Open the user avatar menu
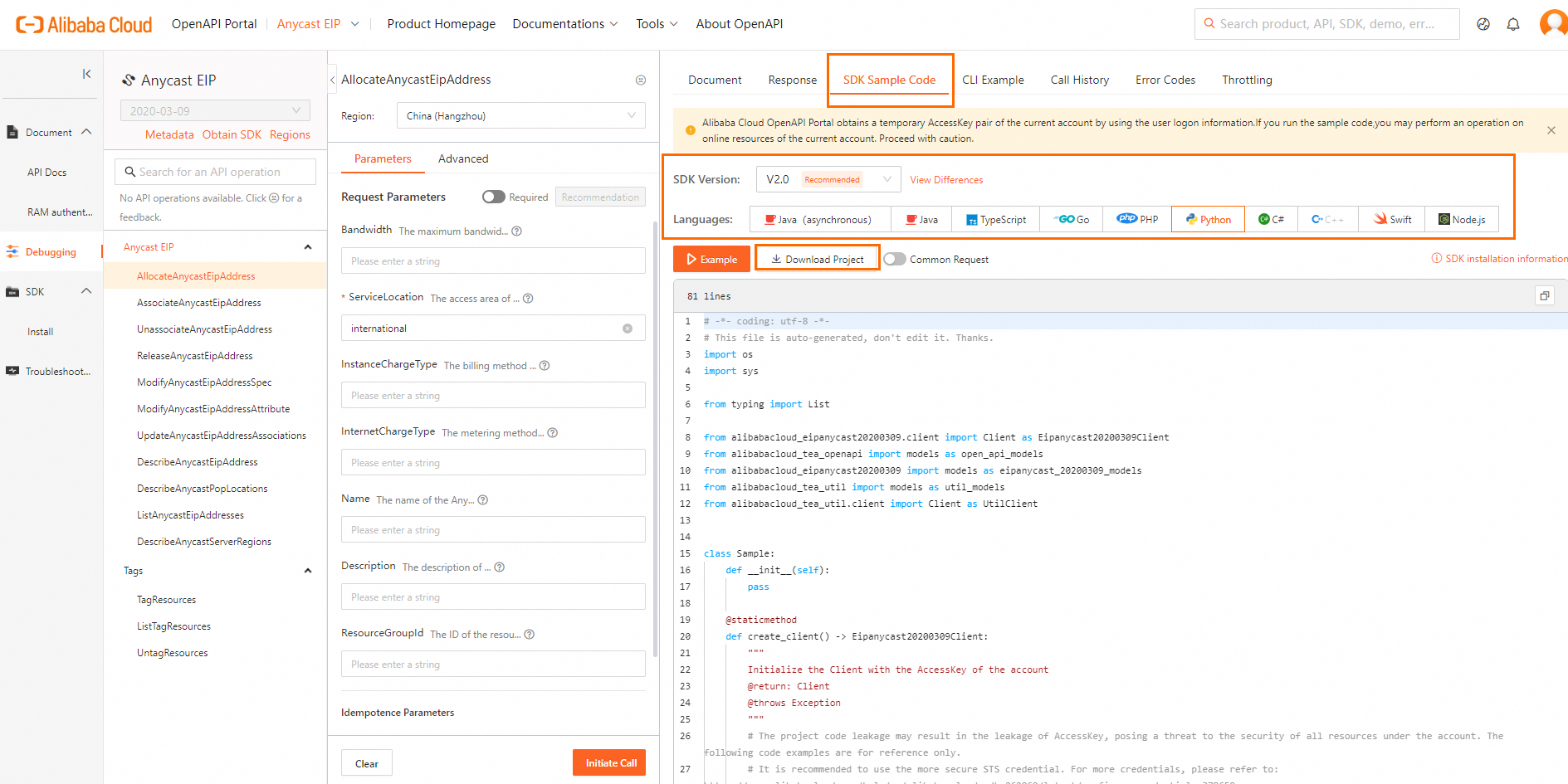 click(x=1553, y=23)
